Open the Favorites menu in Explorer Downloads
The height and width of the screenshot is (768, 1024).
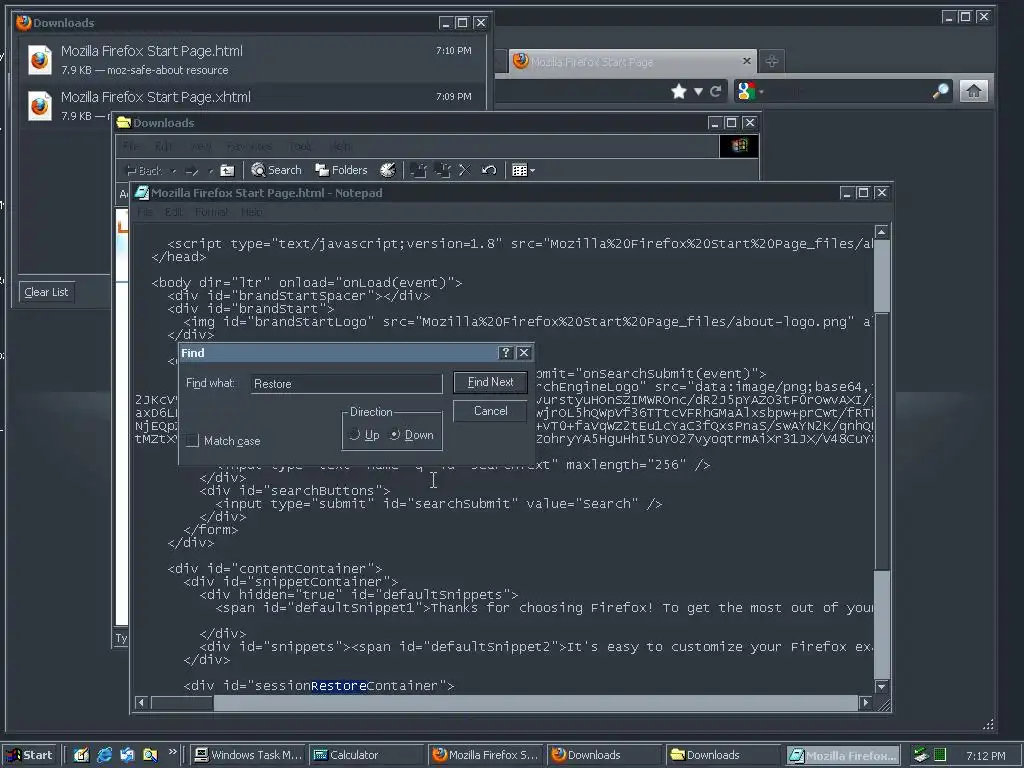(x=249, y=146)
